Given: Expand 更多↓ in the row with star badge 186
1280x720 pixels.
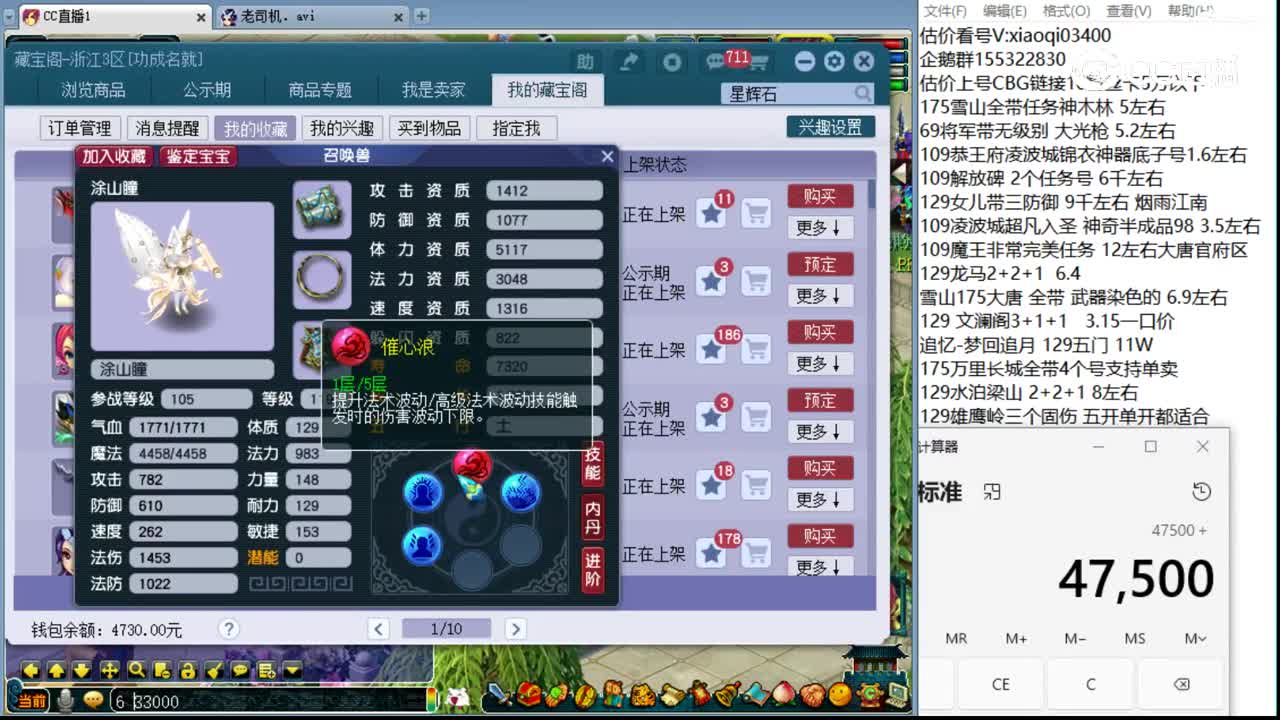Looking at the screenshot, I should [819, 364].
